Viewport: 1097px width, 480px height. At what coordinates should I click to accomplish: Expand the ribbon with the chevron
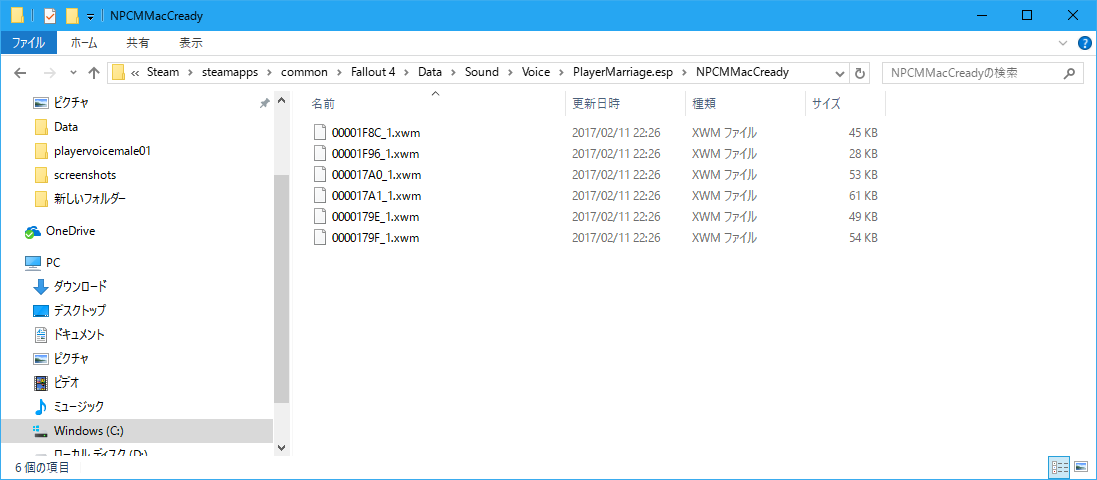(x=1065, y=43)
